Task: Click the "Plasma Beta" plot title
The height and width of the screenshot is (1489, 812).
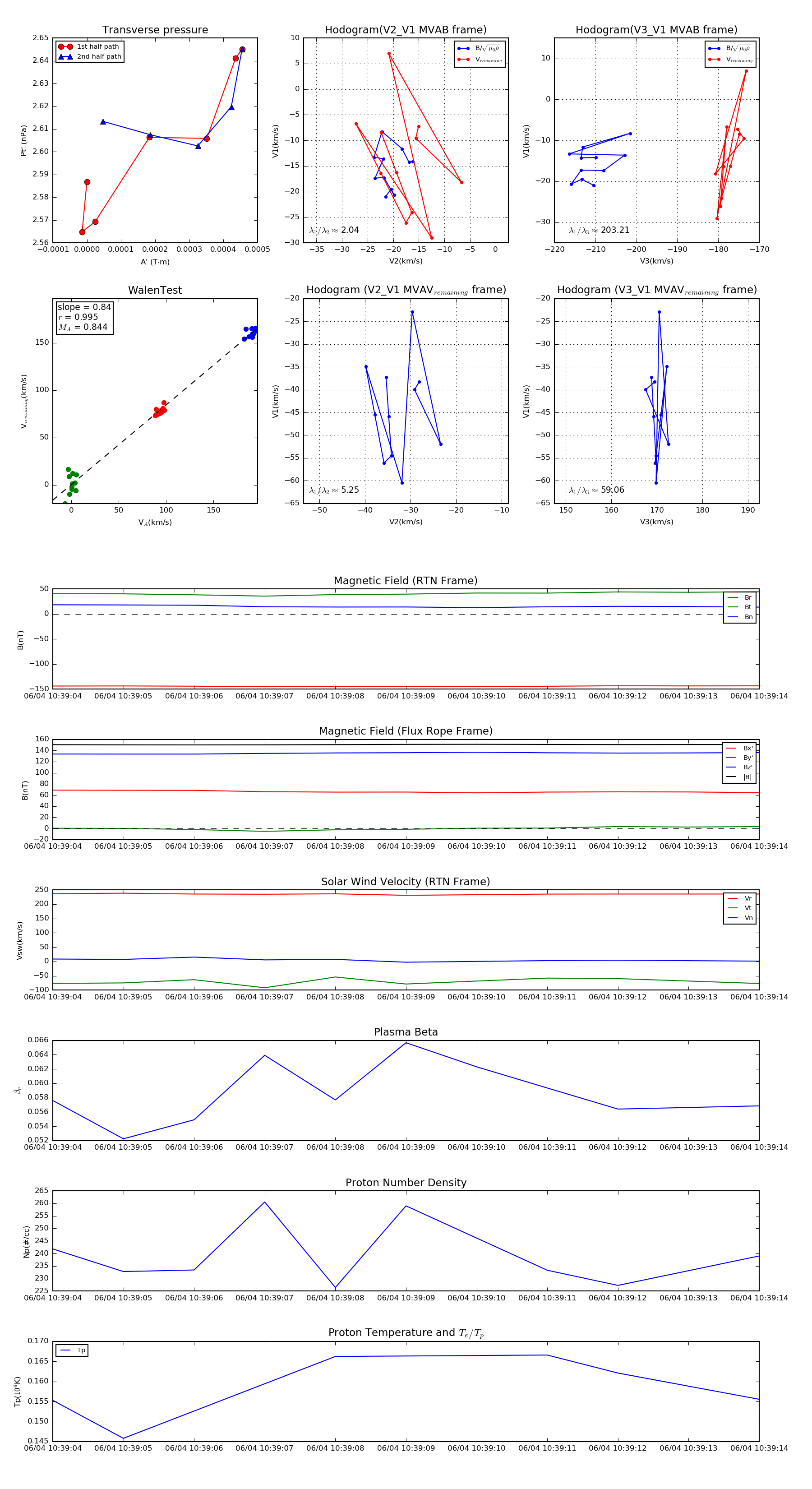Action: 406,1032
